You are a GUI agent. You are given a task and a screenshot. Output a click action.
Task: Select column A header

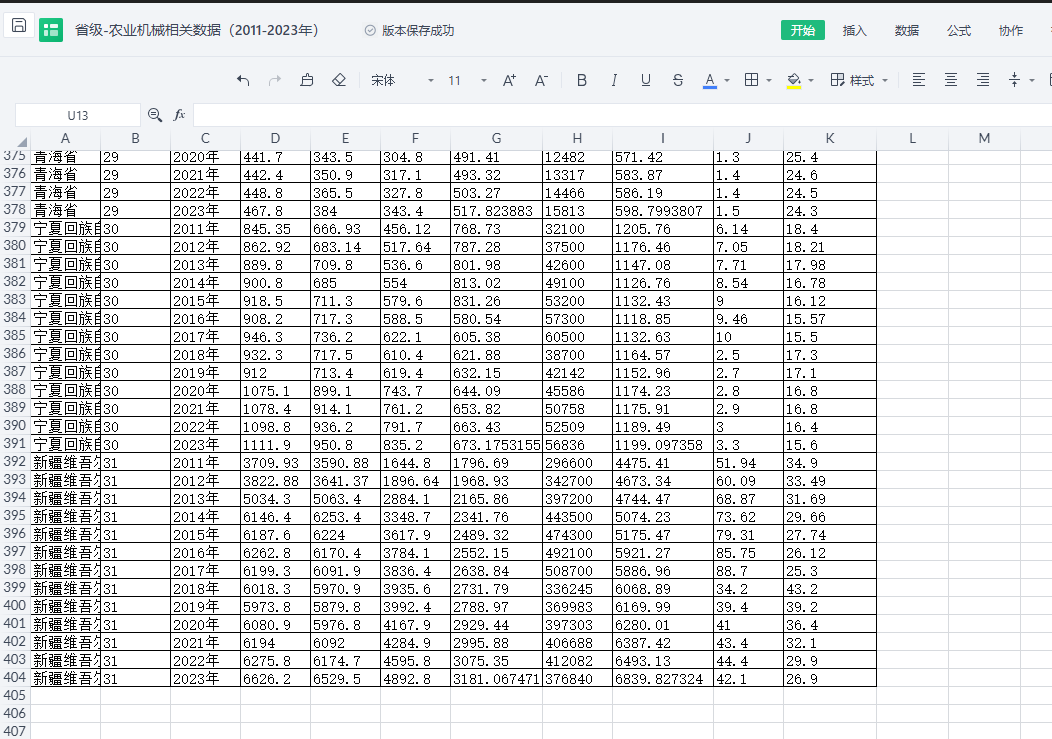coord(65,138)
